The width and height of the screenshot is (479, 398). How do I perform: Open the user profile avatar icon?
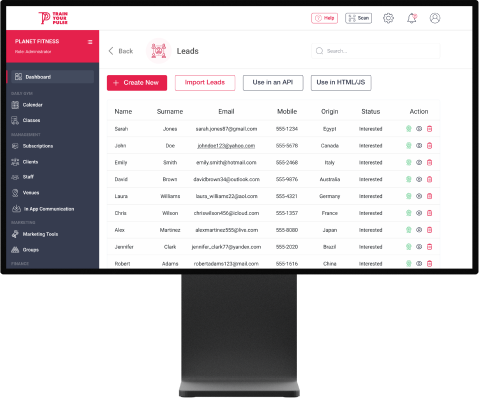(x=435, y=18)
